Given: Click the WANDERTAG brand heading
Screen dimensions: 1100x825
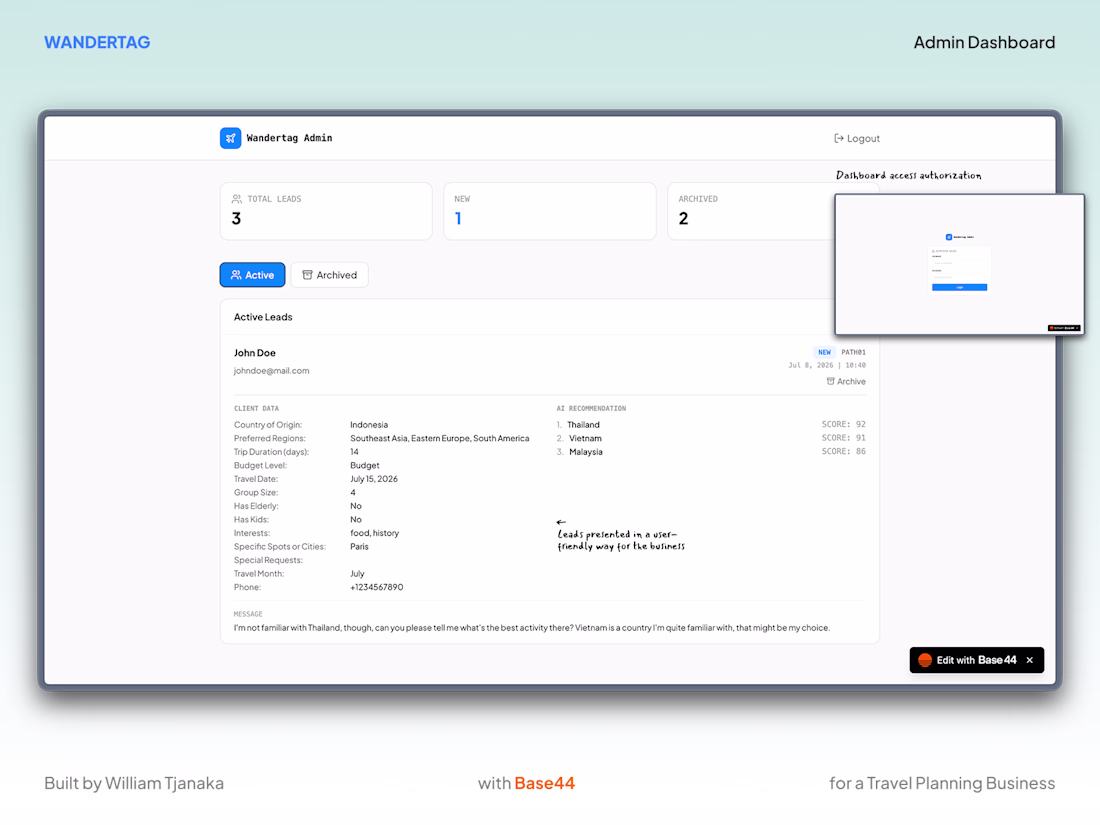Looking at the screenshot, I should 97,42.
